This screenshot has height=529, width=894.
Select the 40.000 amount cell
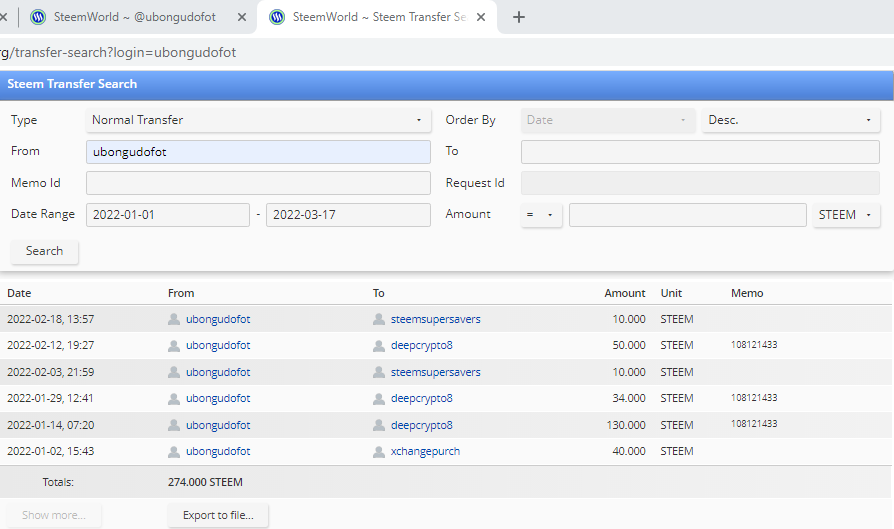click(x=629, y=451)
